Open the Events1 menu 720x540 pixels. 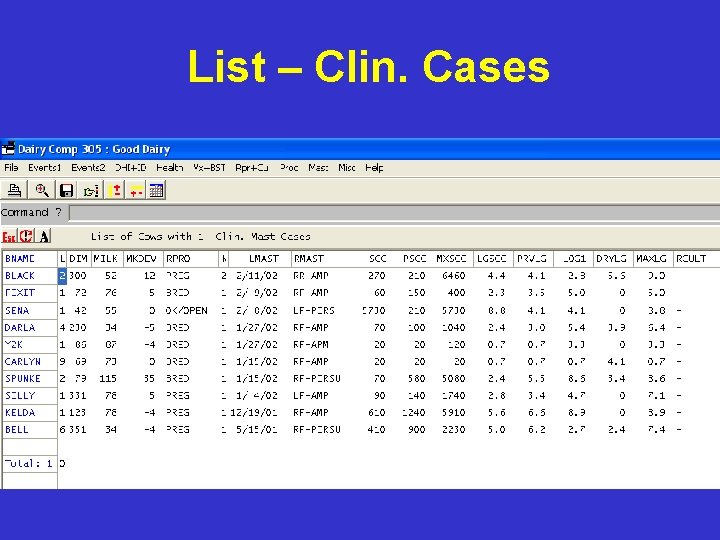tap(45, 168)
